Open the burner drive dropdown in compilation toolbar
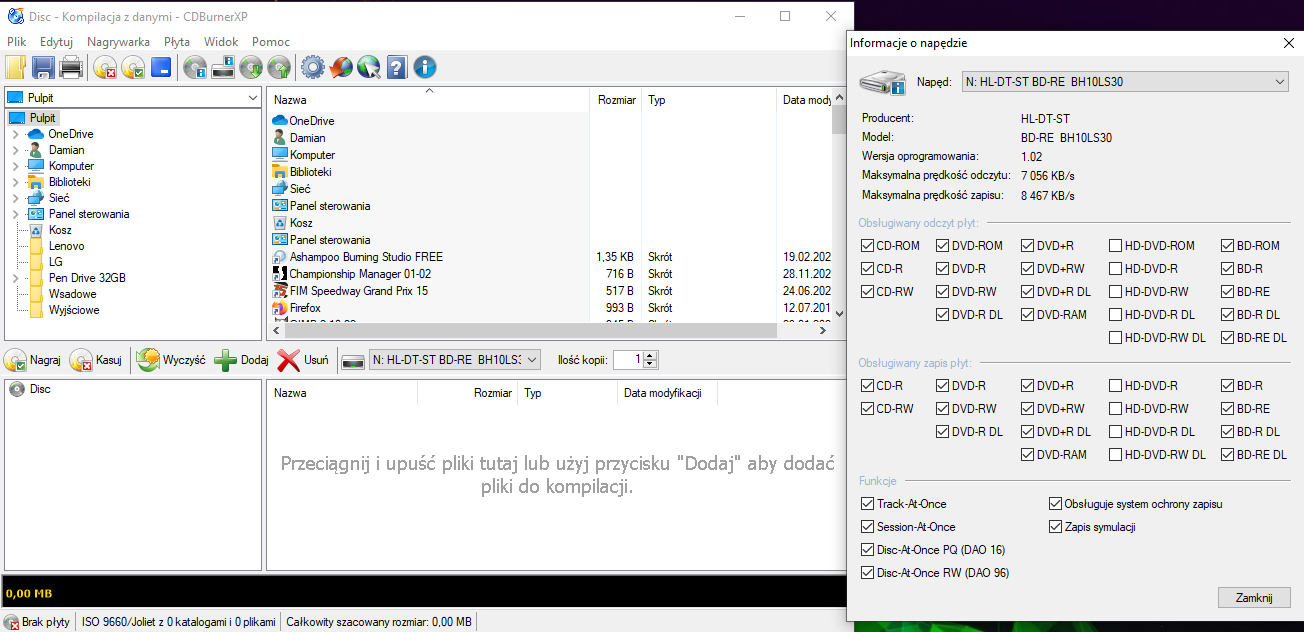This screenshot has height=632, width=1304. pyautogui.click(x=455, y=359)
